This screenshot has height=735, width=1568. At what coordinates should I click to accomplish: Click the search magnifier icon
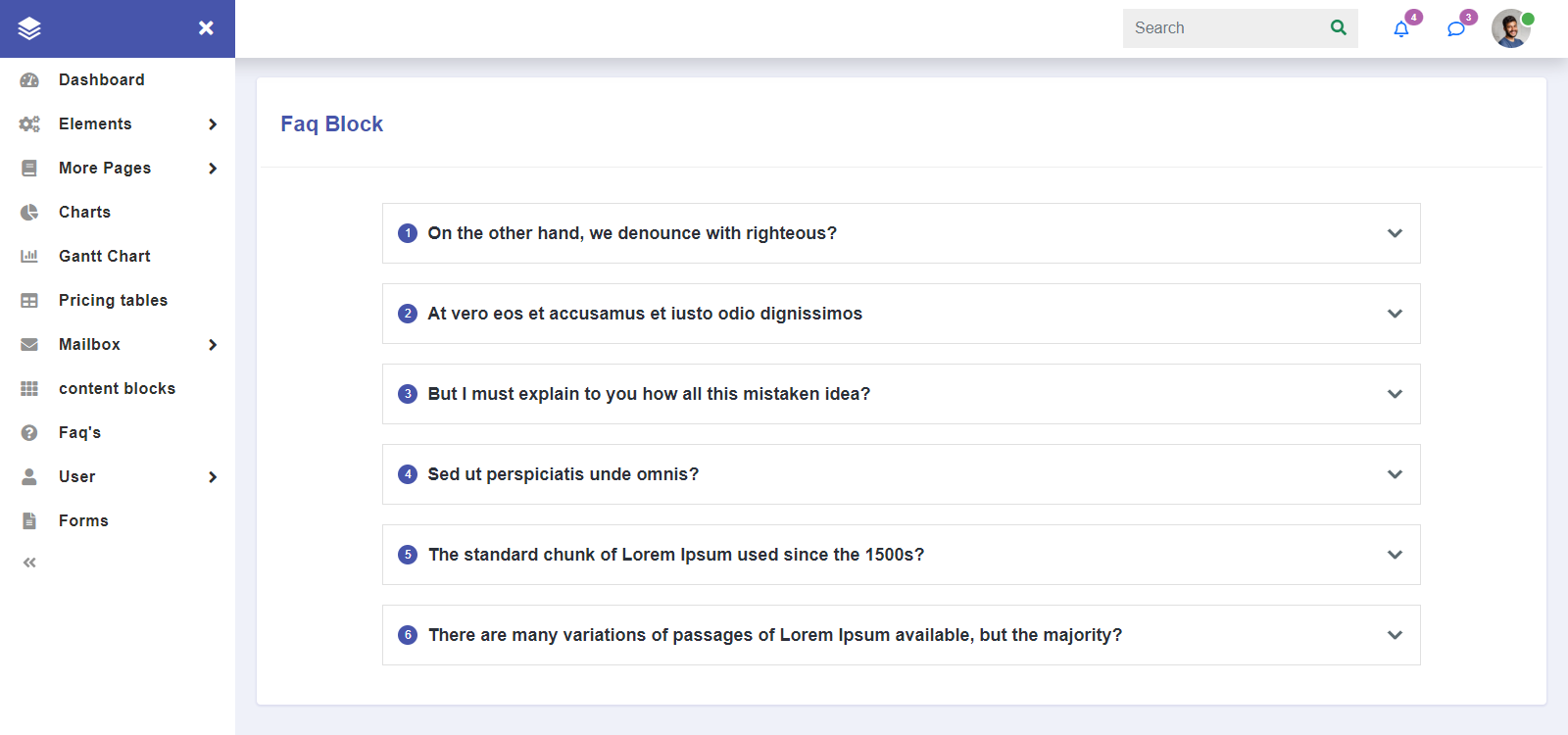(1339, 27)
